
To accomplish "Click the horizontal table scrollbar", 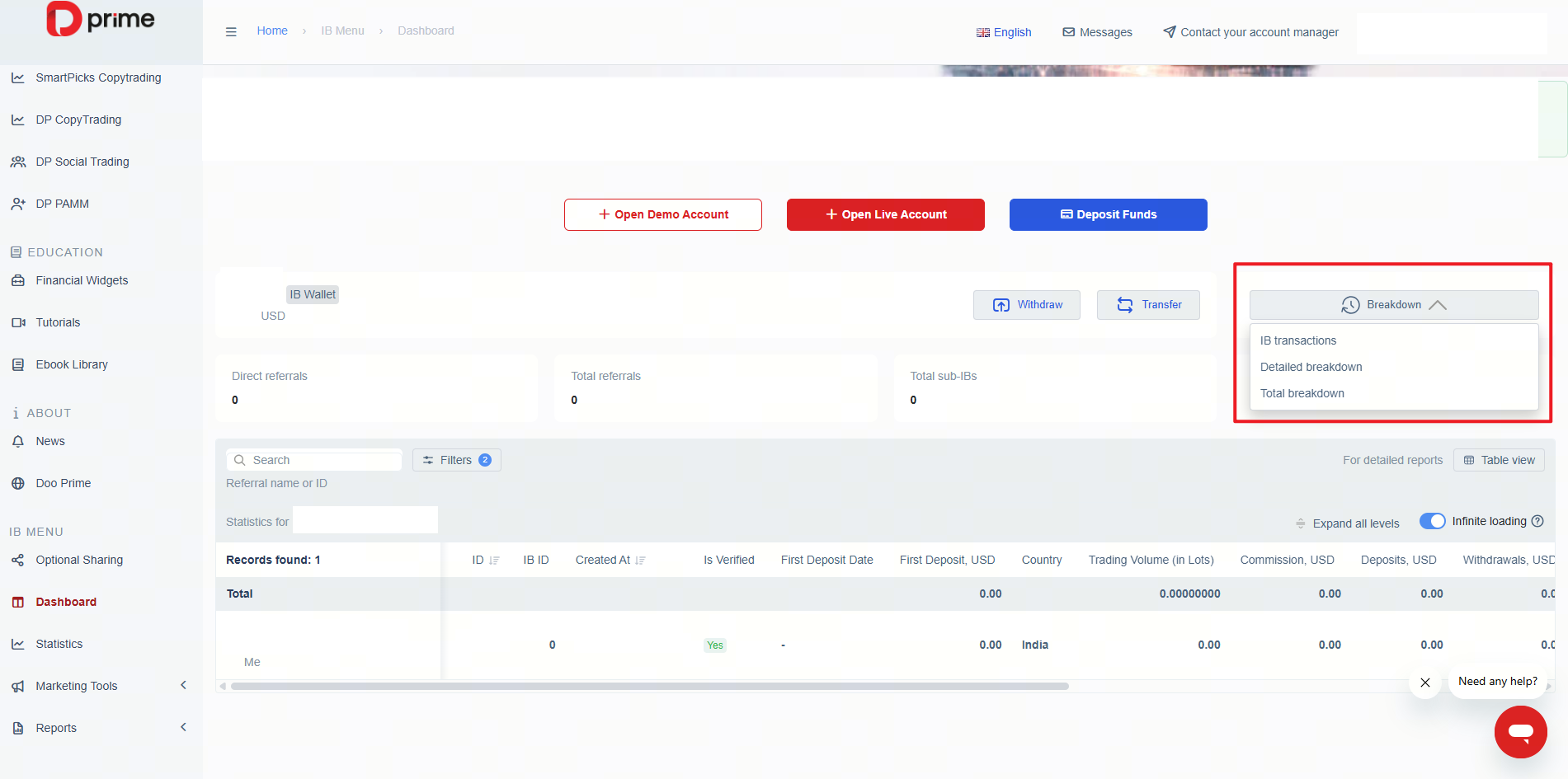I will tap(649, 686).
